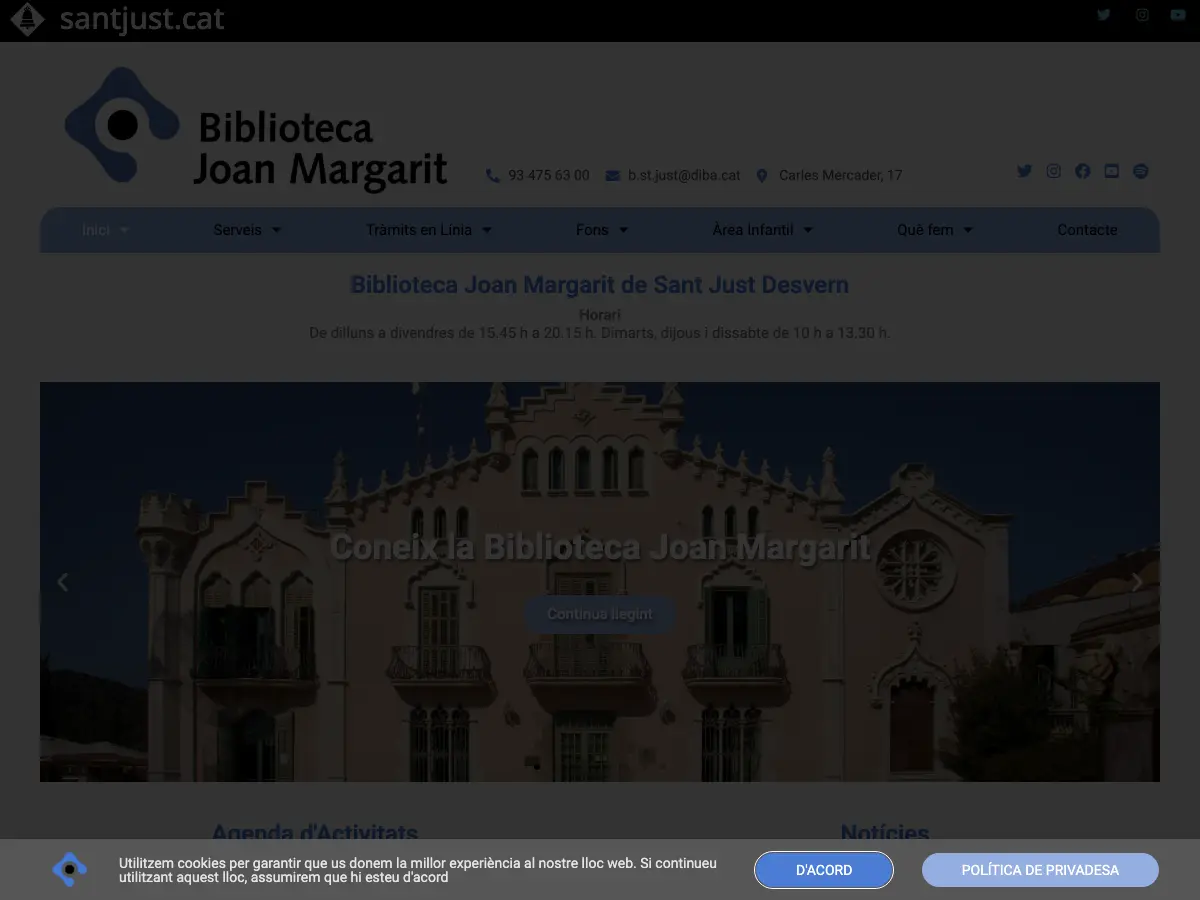Open the library's YouTube icon beside Facebook
Image resolution: width=1200 pixels, height=900 pixels.
[x=1112, y=171]
